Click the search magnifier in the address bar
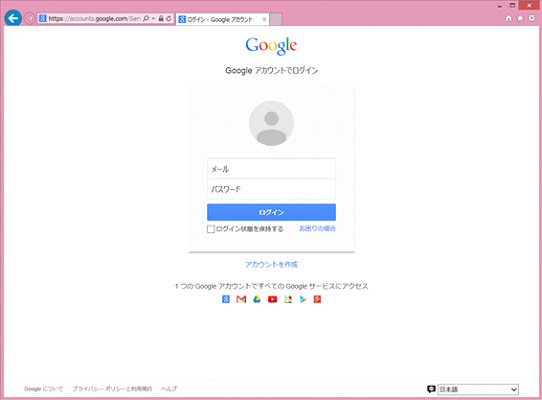Viewport: 542px width, 400px height. click(146, 18)
